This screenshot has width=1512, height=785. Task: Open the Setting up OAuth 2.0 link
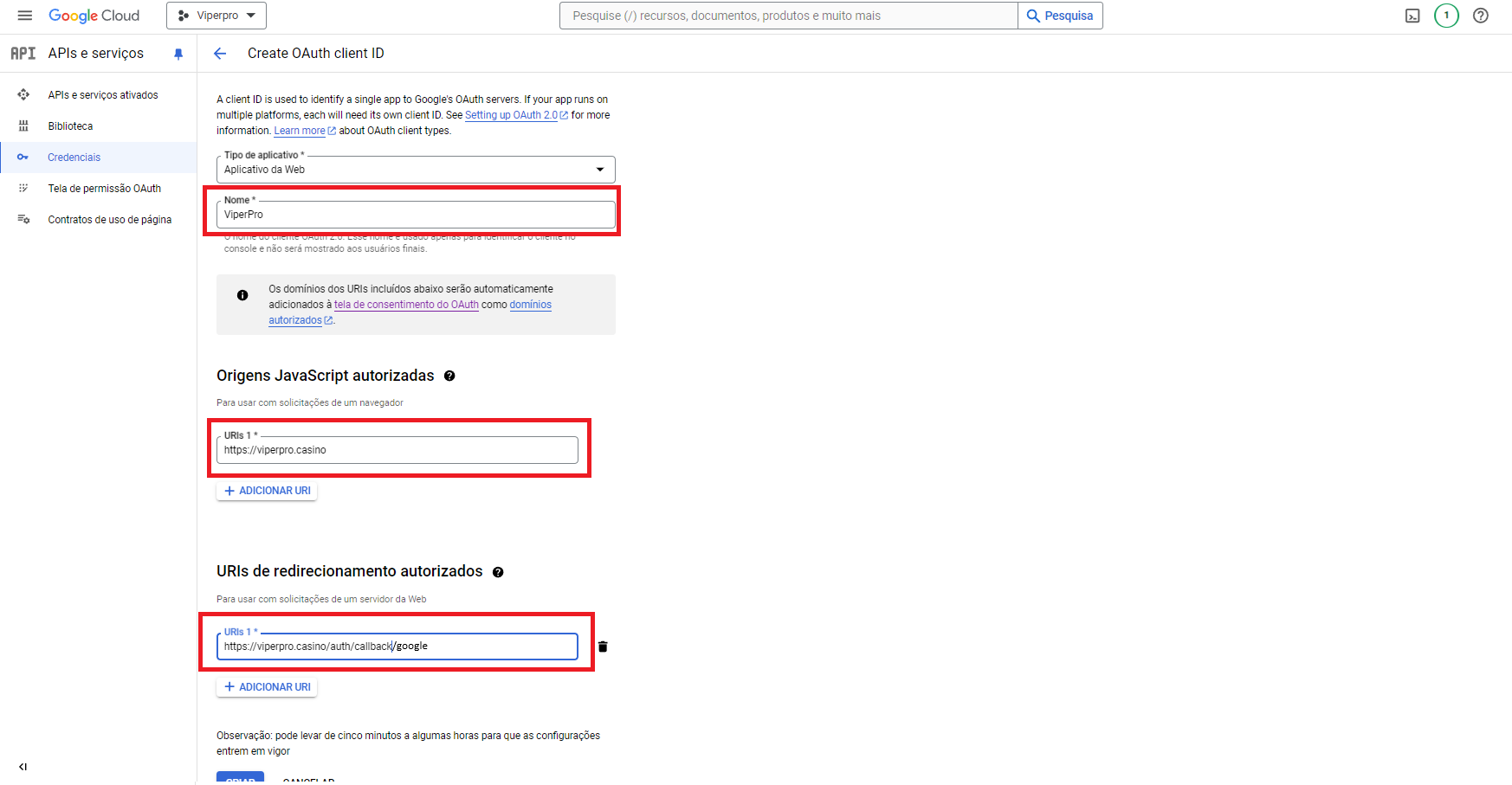pyautogui.click(x=511, y=115)
